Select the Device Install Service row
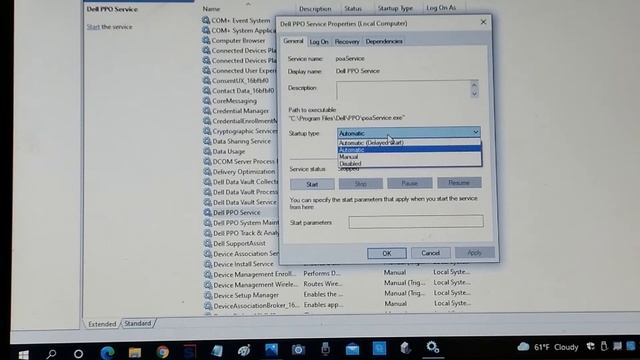 click(244, 264)
